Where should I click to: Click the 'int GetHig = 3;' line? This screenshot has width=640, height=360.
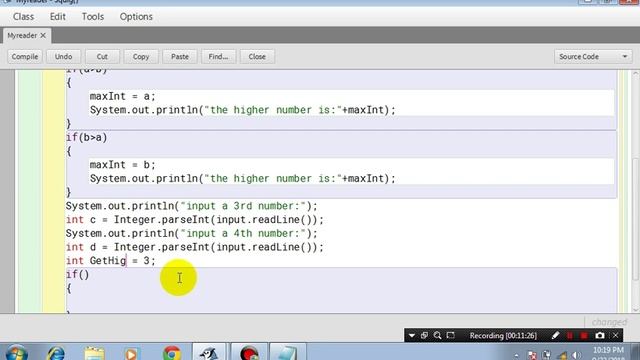coord(111,261)
